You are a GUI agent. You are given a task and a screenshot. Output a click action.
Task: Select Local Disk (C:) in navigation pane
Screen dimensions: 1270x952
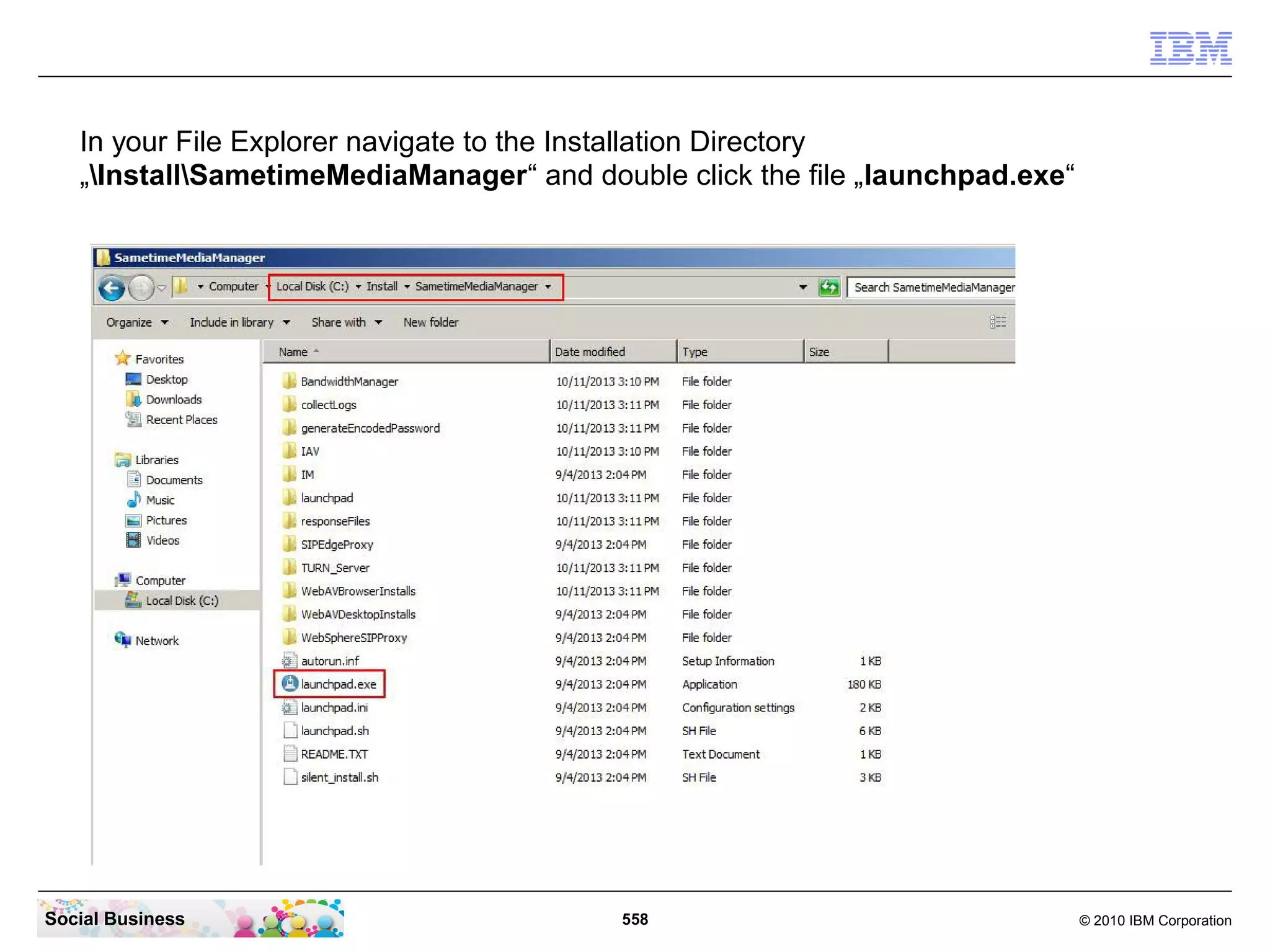click(x=172, y=601)
